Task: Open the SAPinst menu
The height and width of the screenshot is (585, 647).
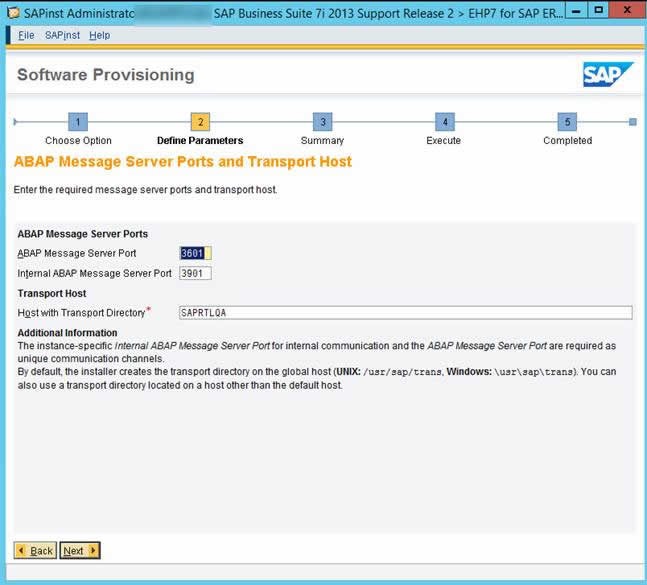Action: click(x=62, y=35)
